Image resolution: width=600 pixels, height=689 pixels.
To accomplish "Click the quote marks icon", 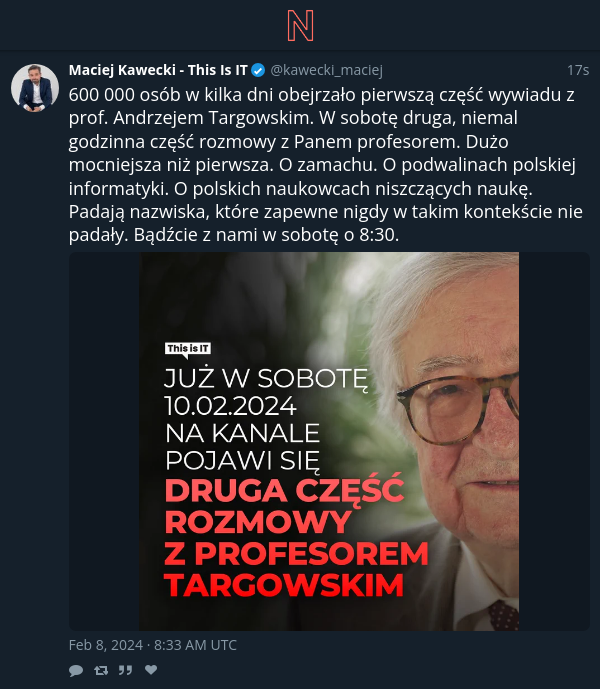I will [x=125, y=670].
